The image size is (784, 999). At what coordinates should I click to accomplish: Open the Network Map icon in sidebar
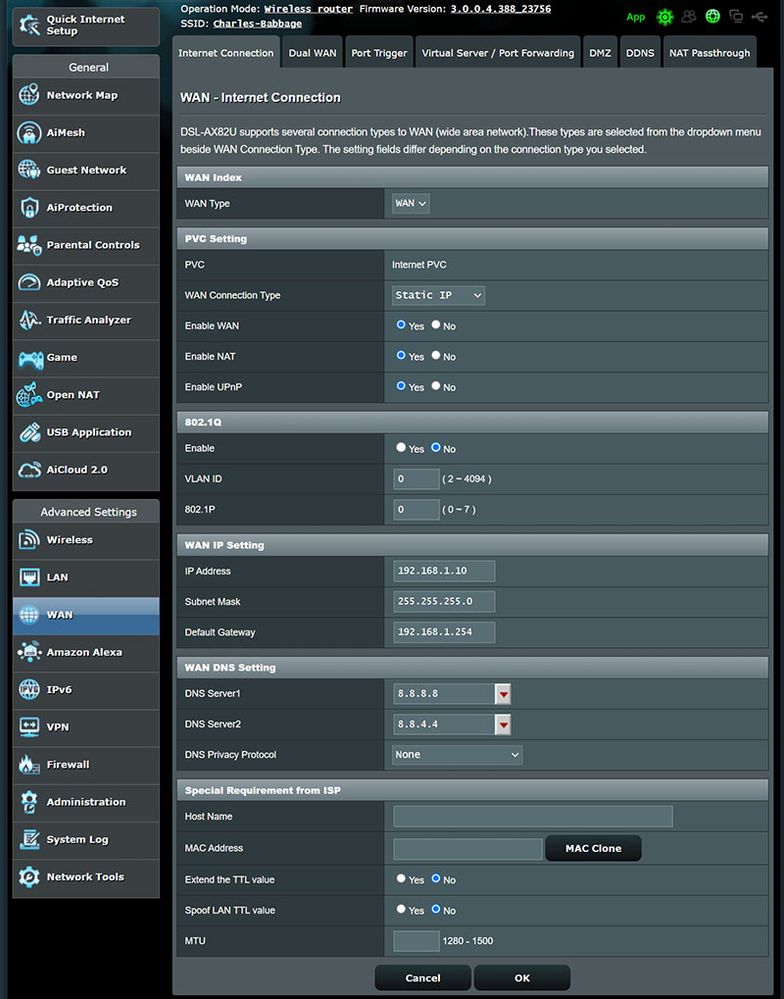pos(29,96)
